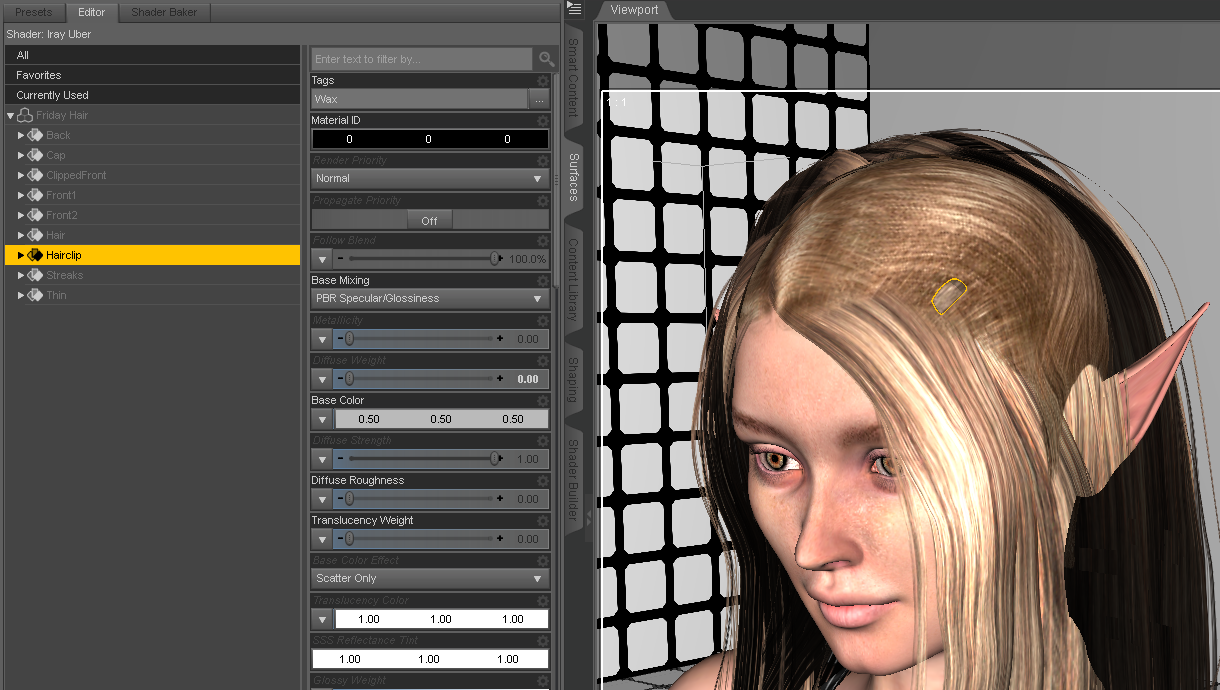This screenshot has width=1220, height=690.
Task: Open the Base Color Effect Scatter Only dropdown
Action: [430, 578]
